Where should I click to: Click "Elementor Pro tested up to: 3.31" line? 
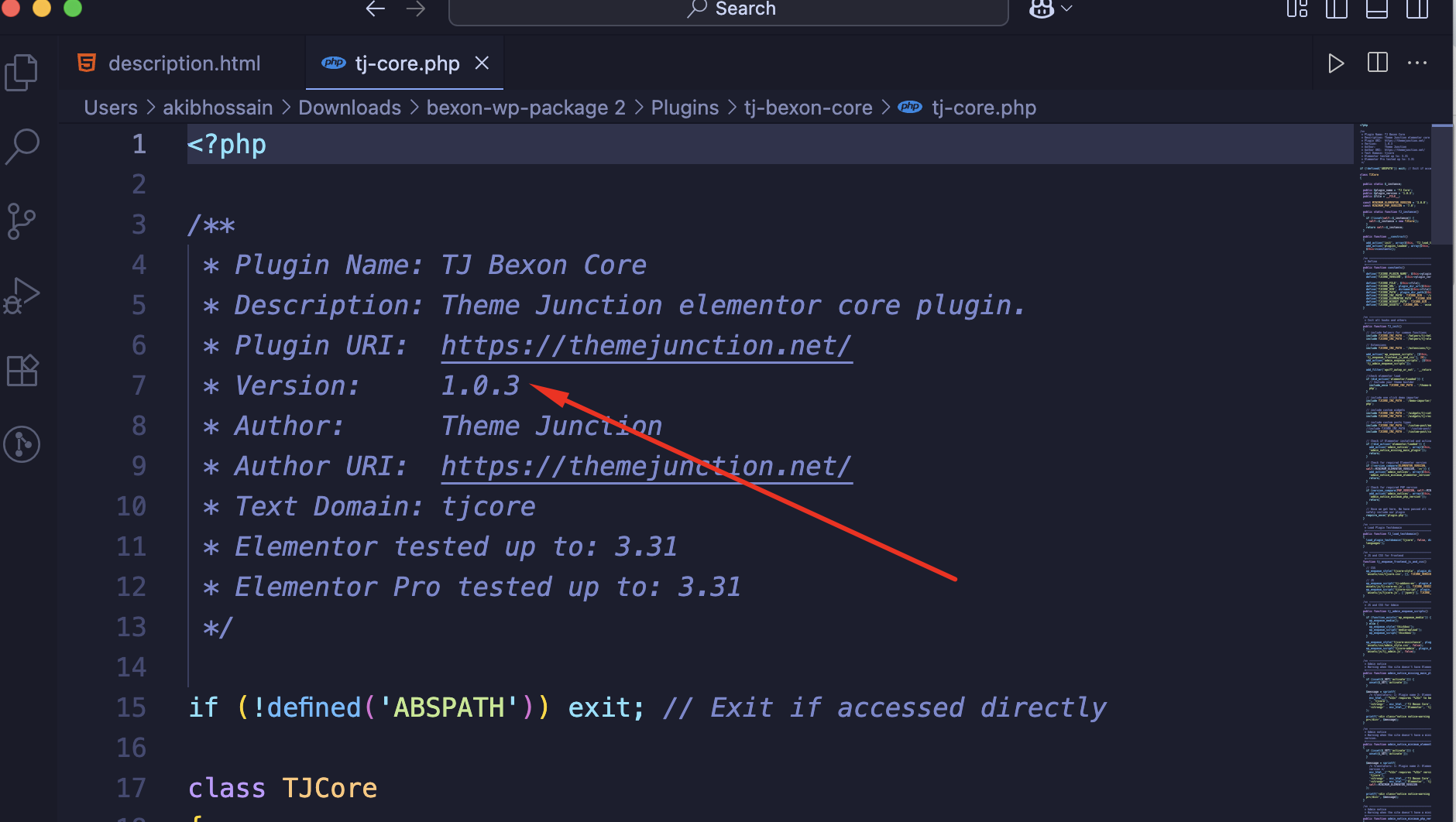[x=488, y=587]
